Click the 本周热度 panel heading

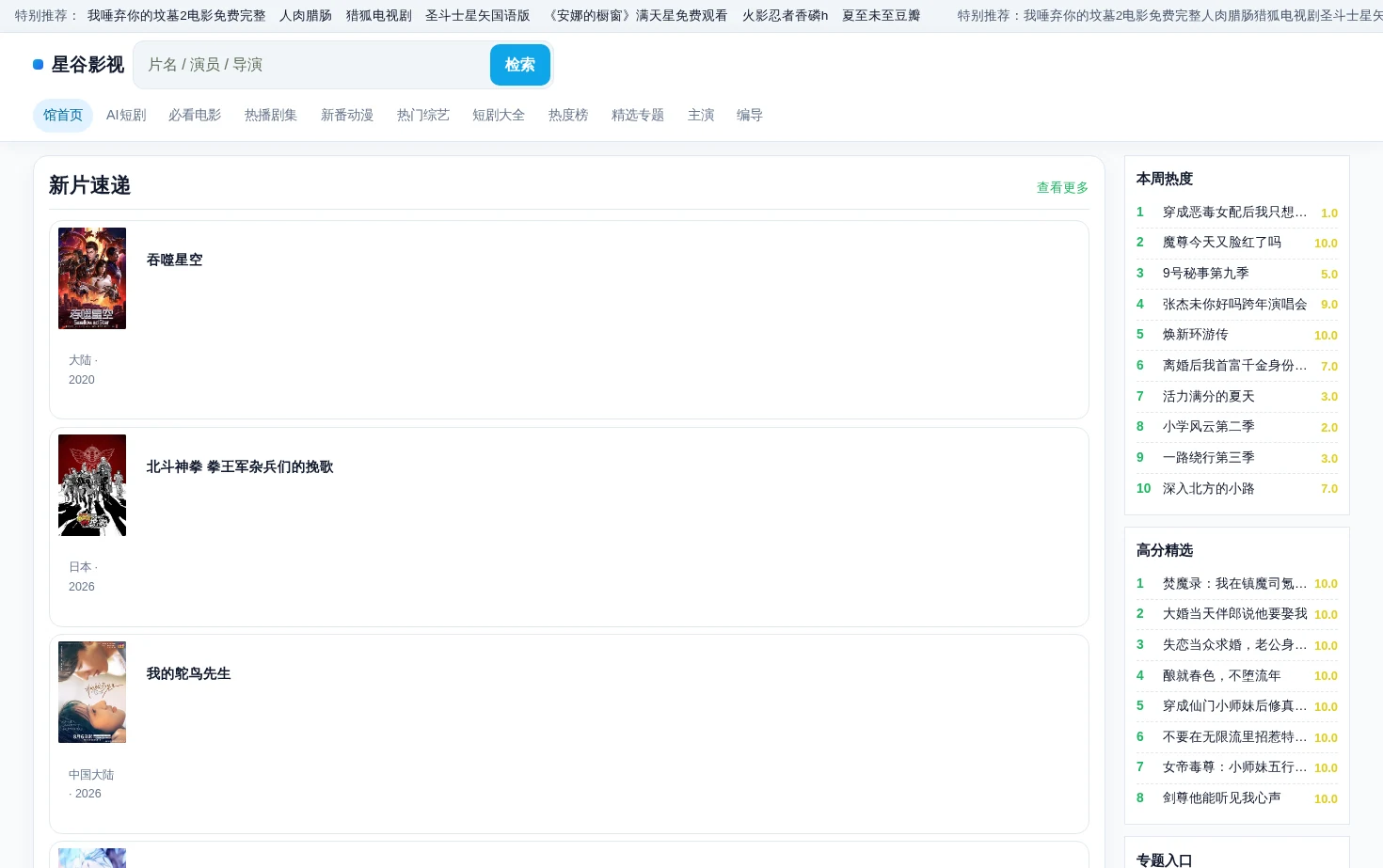pyautogui.click(x=1165, y=179)
